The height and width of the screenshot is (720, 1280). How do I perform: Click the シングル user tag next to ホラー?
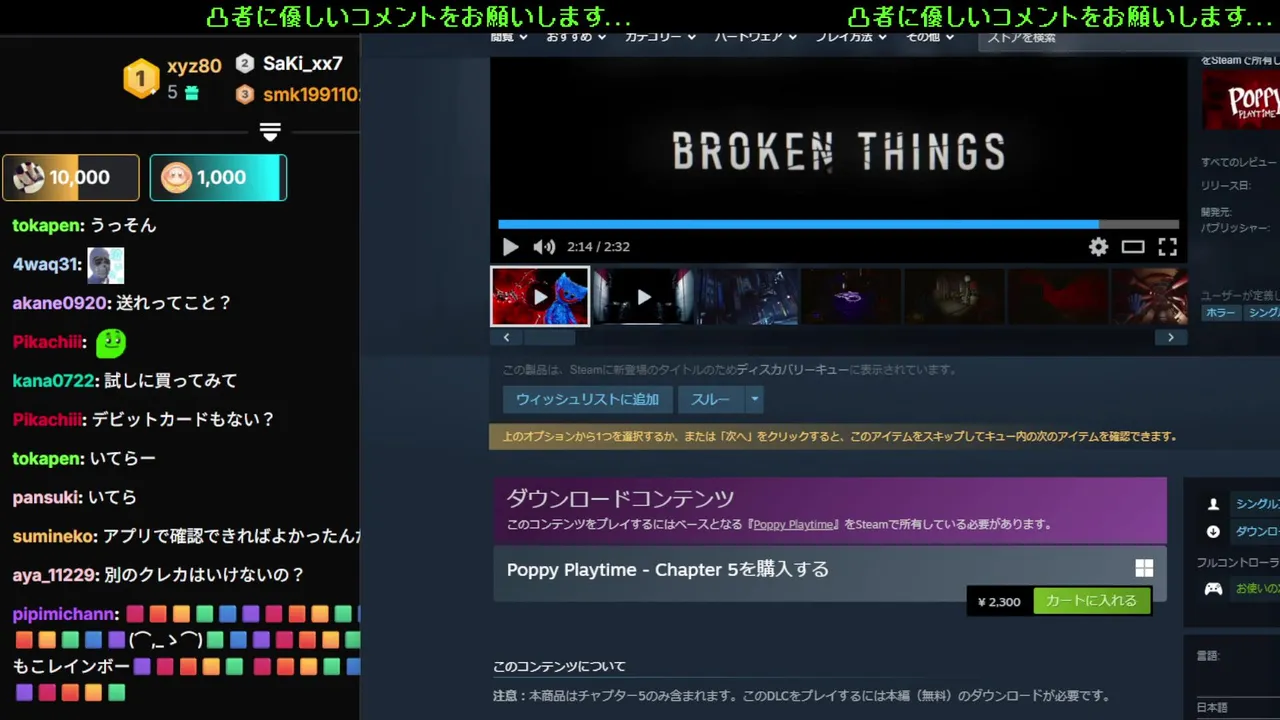1262,313
